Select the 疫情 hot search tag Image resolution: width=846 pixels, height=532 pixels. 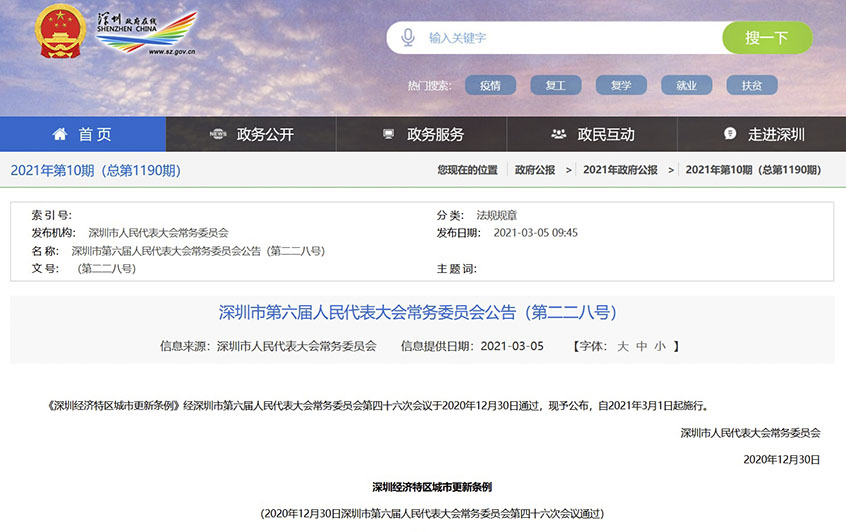coord(490,85)
